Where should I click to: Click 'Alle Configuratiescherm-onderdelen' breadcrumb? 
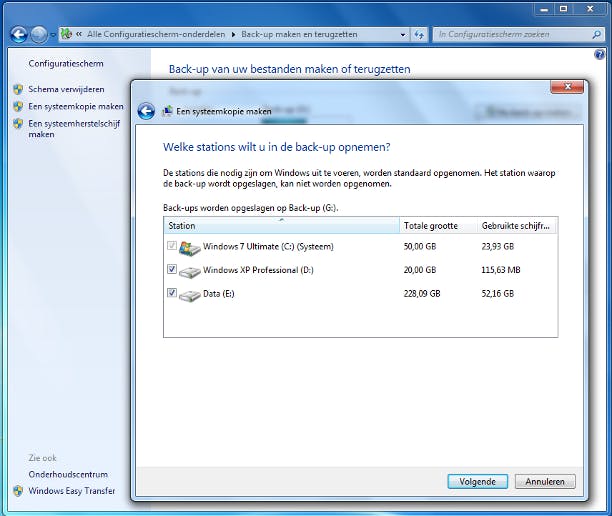(156, 34)
